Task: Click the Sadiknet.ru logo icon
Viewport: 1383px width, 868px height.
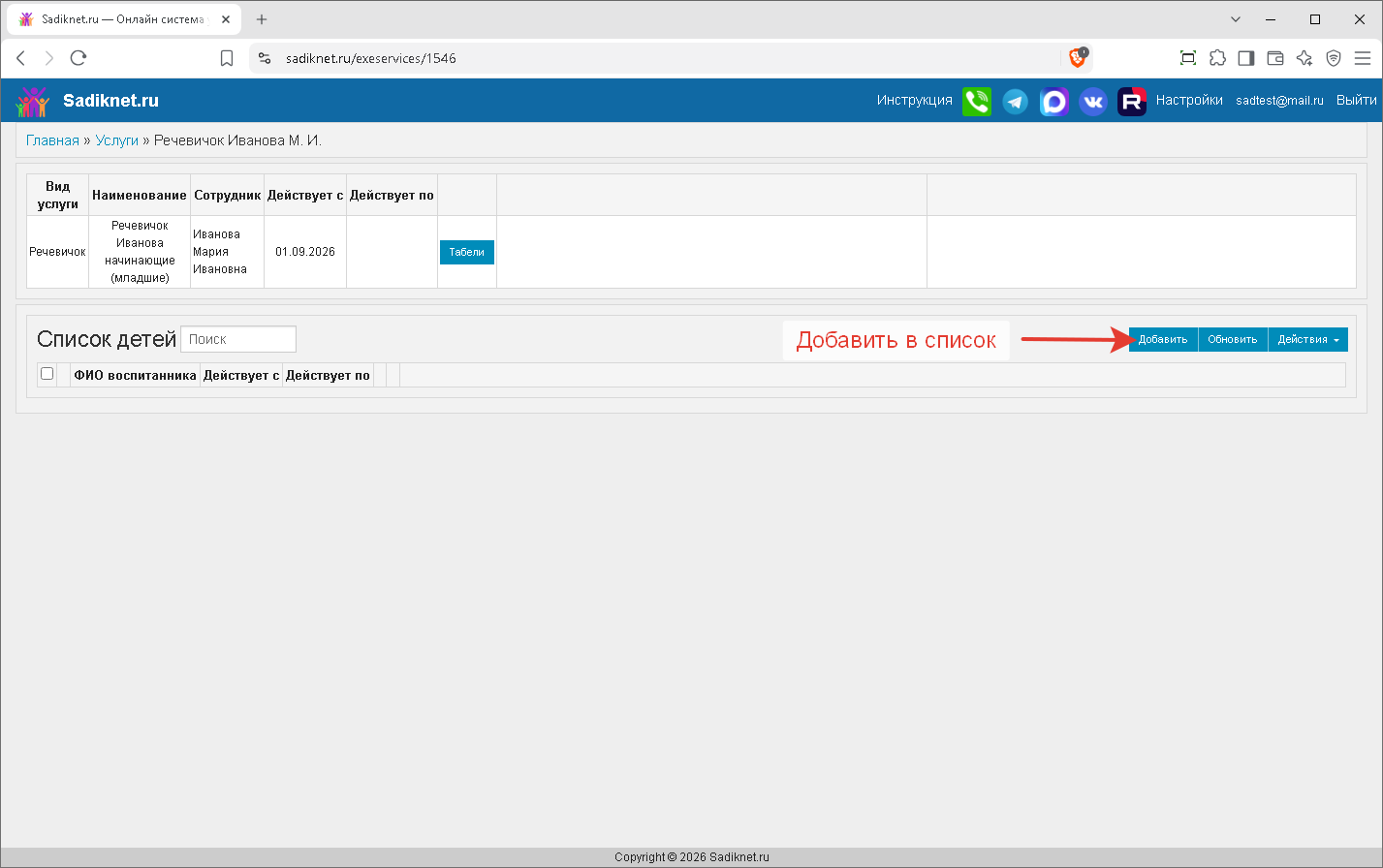Action: 32,101
